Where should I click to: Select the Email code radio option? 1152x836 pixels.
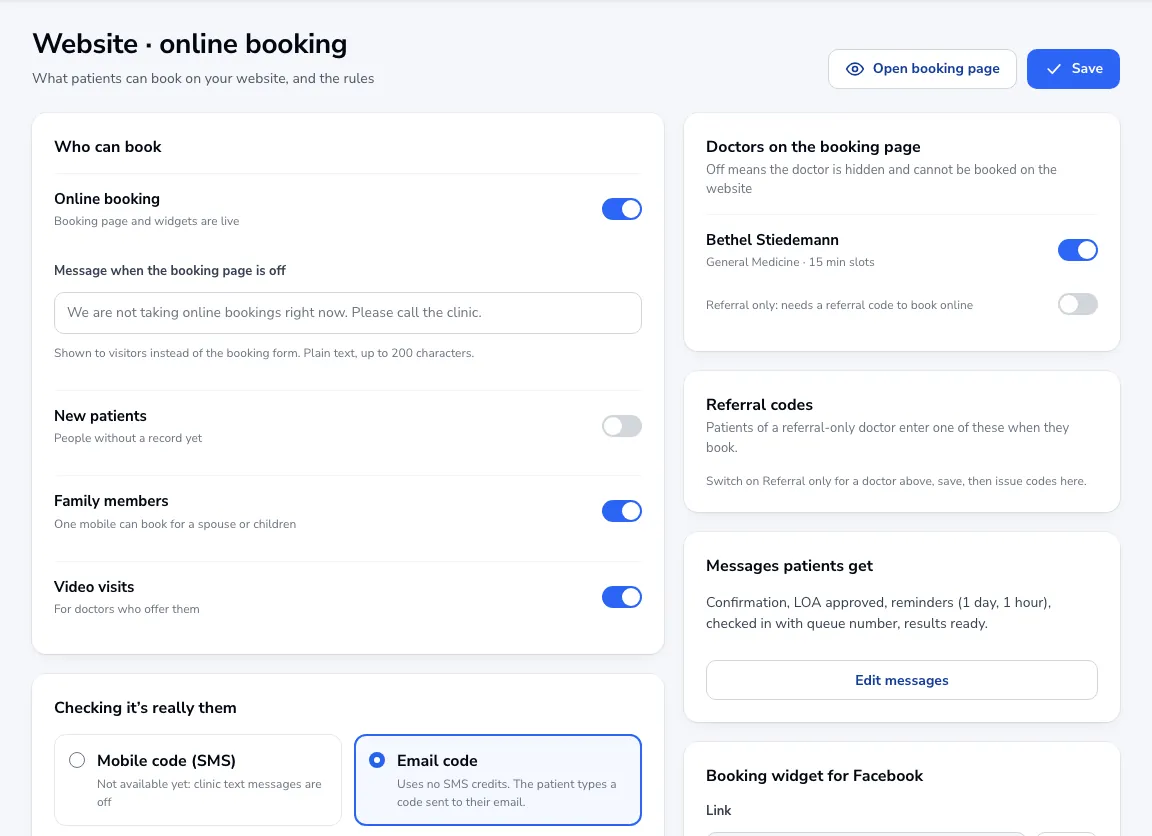click(x=377, y=760)
